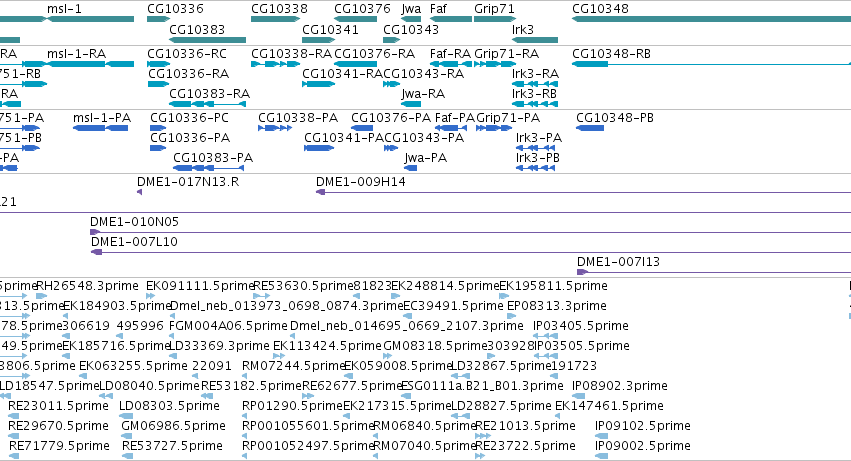Image resolution: width=851 pixels, height=461 pixels.
Task: Select EST EK063255.5prime
Action: [x=84, y=376]
